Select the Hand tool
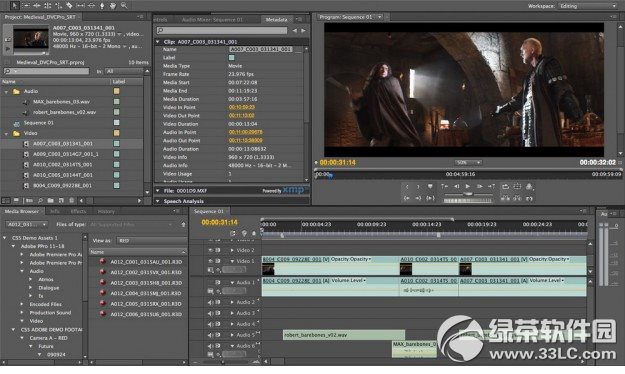The height and width of the screenshot is (374, 625). (x=113, y=6)
